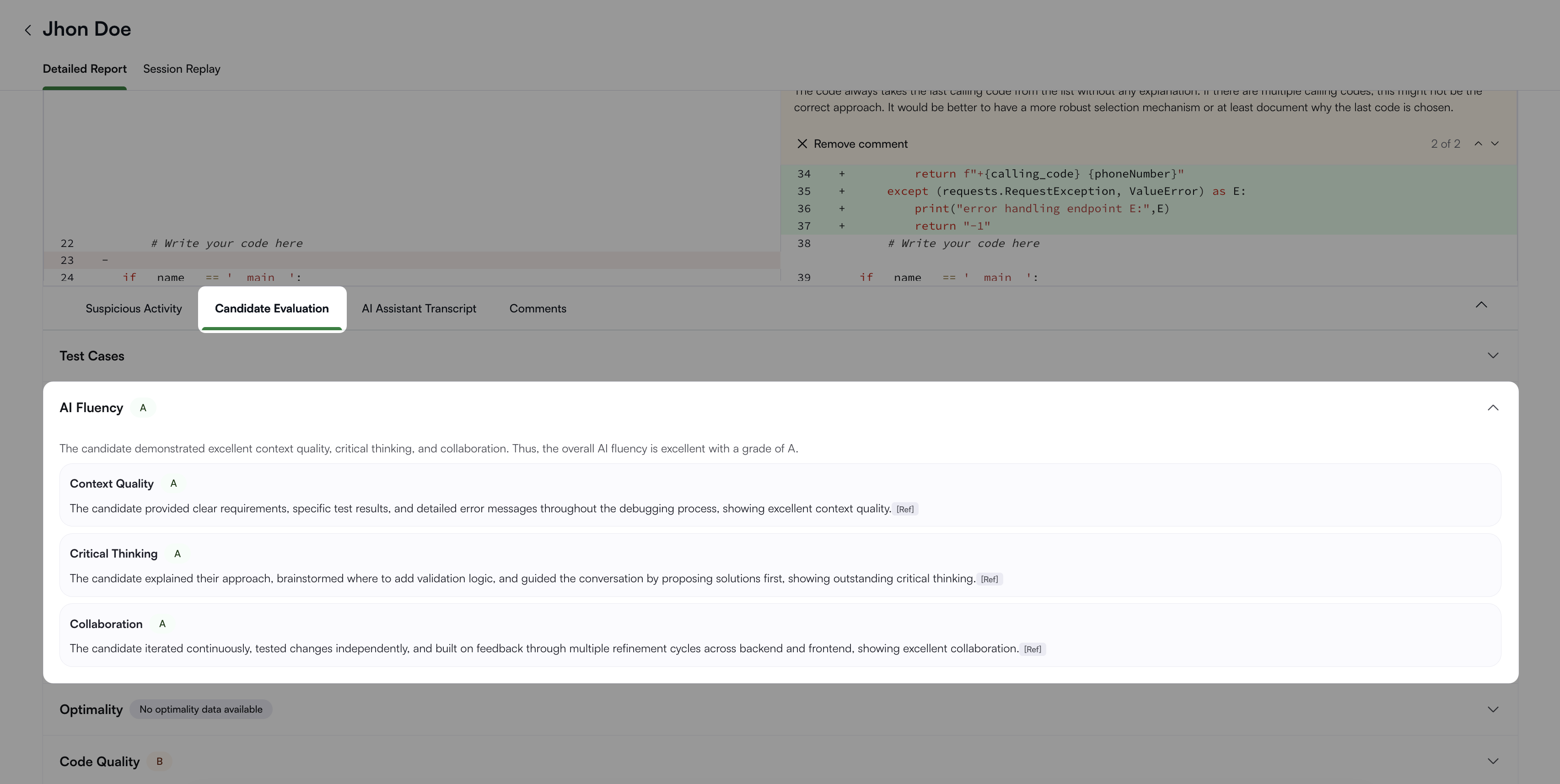
Task: Open the Comments tab
Action: (x=537, y=309)
